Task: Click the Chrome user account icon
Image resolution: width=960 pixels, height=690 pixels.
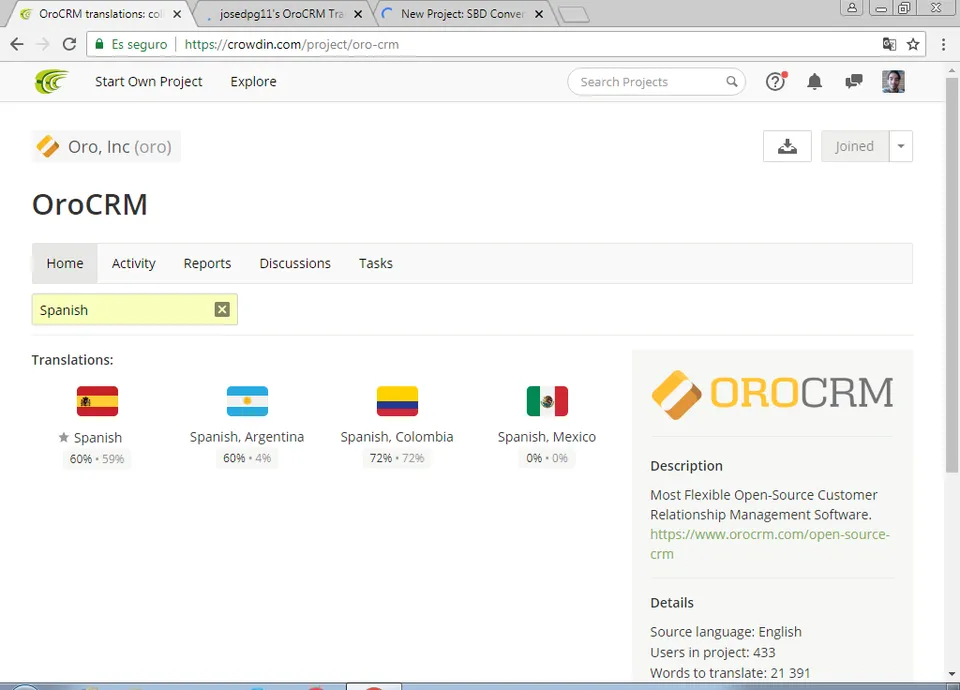Action: pyautogui.click(x=852, y=8)
